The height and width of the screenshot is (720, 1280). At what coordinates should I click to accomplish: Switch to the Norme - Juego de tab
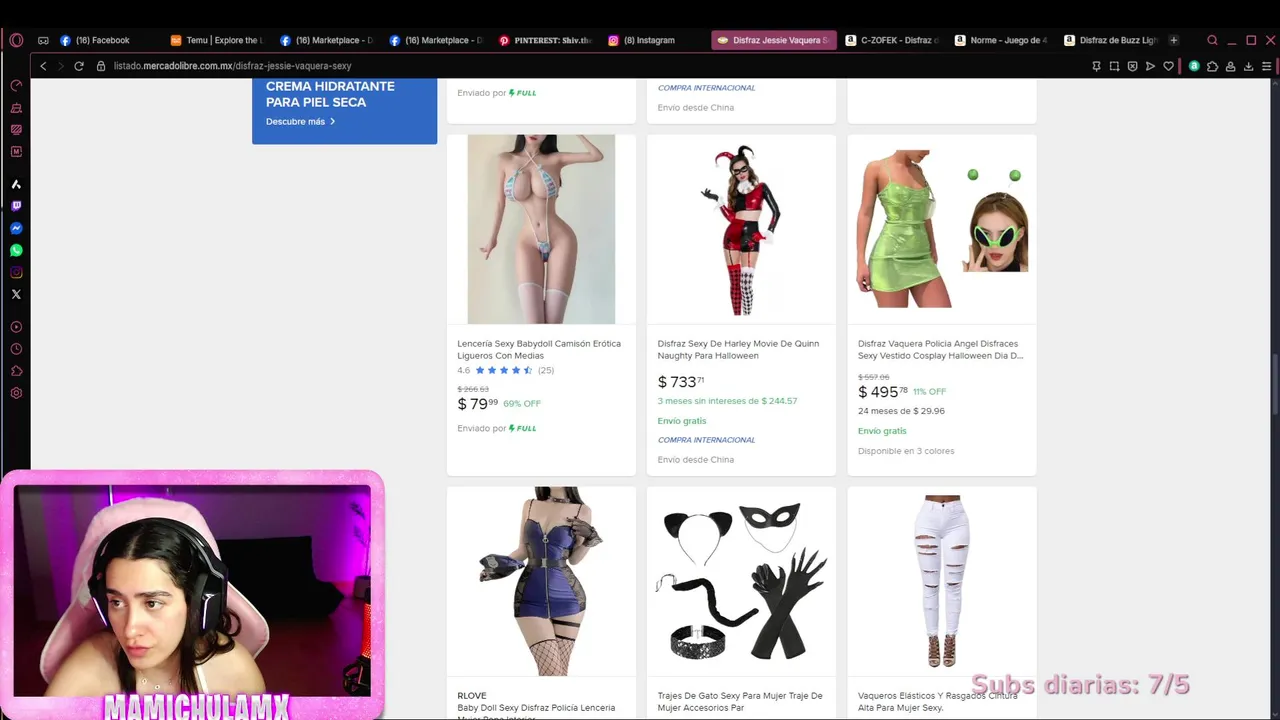click(x=1001, y=40)
